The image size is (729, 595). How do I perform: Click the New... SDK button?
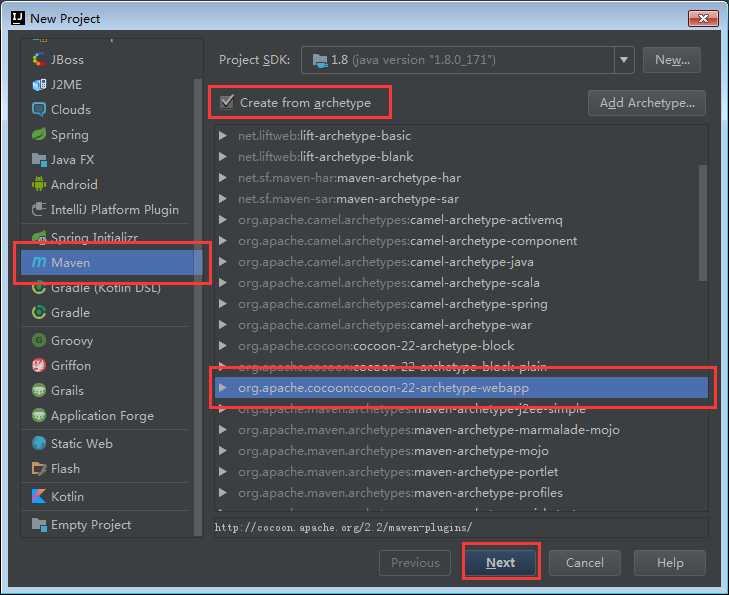point(672,60)
